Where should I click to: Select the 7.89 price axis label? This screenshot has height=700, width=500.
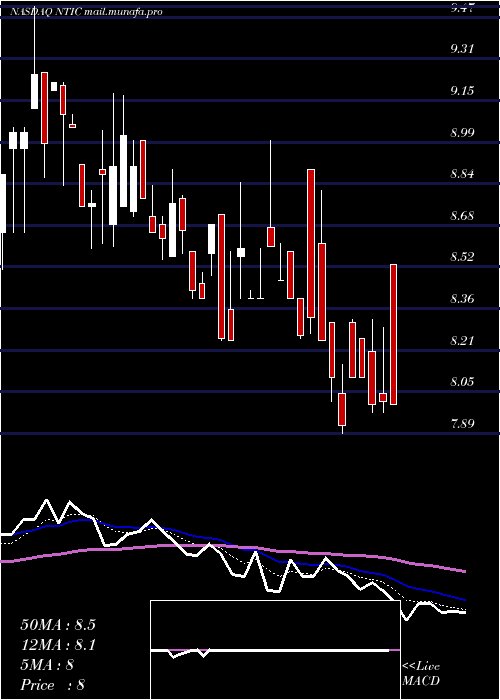(x=462, y=424)
